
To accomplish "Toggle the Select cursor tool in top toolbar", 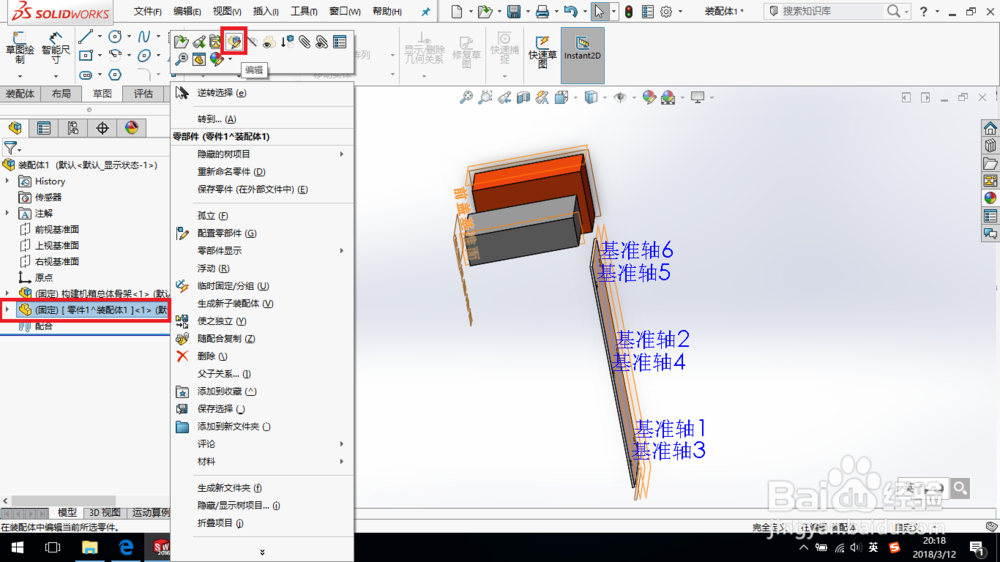I will click(x=599, y=11).
